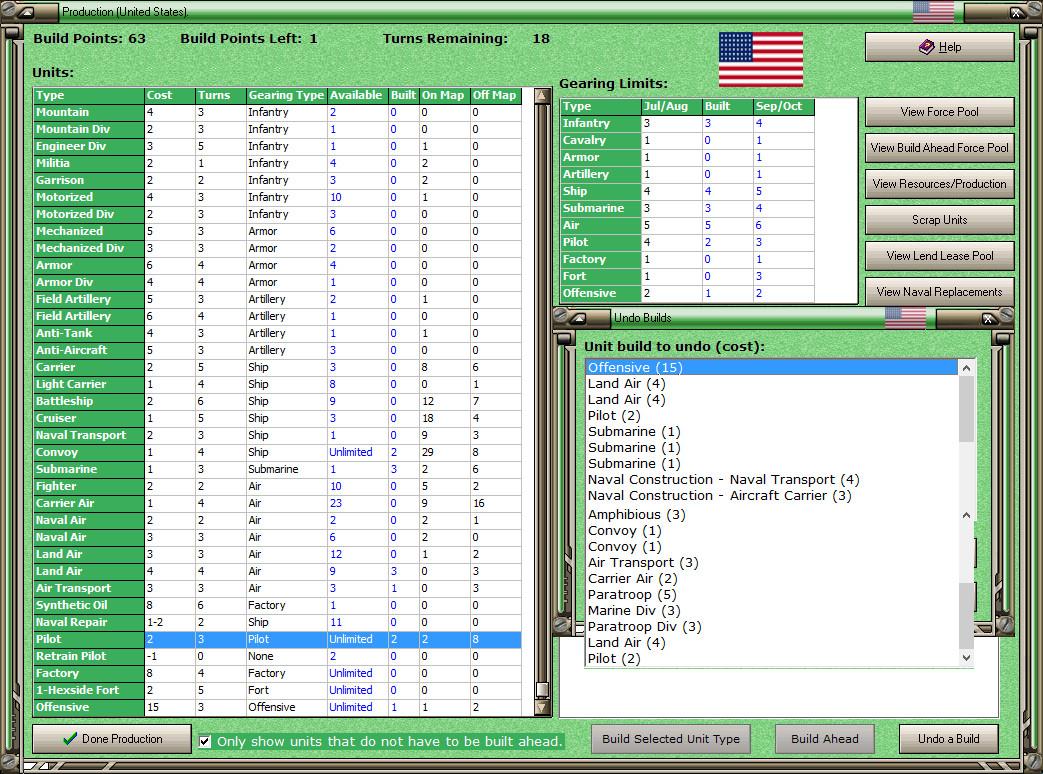
Task: Open the Help book icon button
Action: pyautogui.click(x=939, y=47)
